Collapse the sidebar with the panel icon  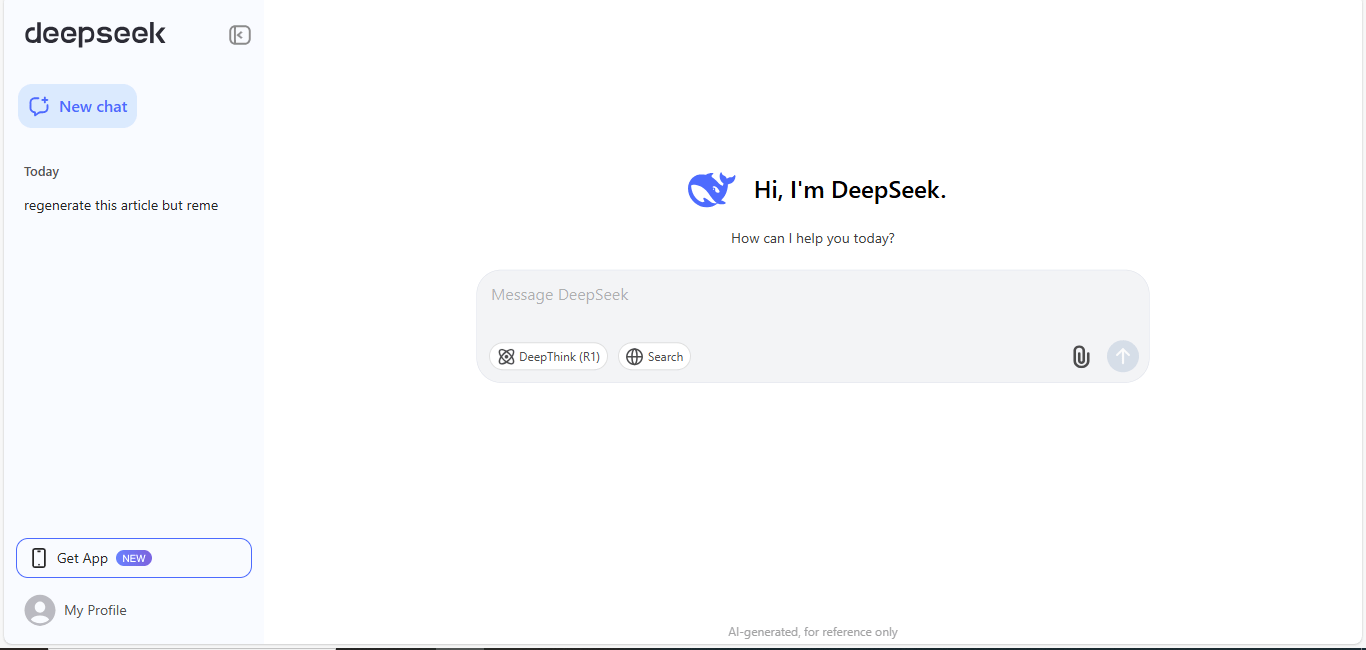click(x=240, y=35)
